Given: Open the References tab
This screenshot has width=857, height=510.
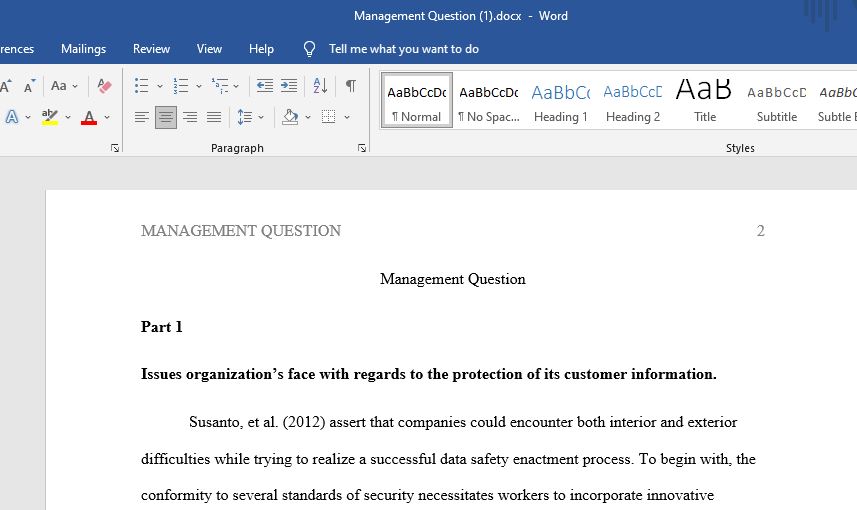Looking at the screenshot, I should pyautogui.click(x=17, y=49).
